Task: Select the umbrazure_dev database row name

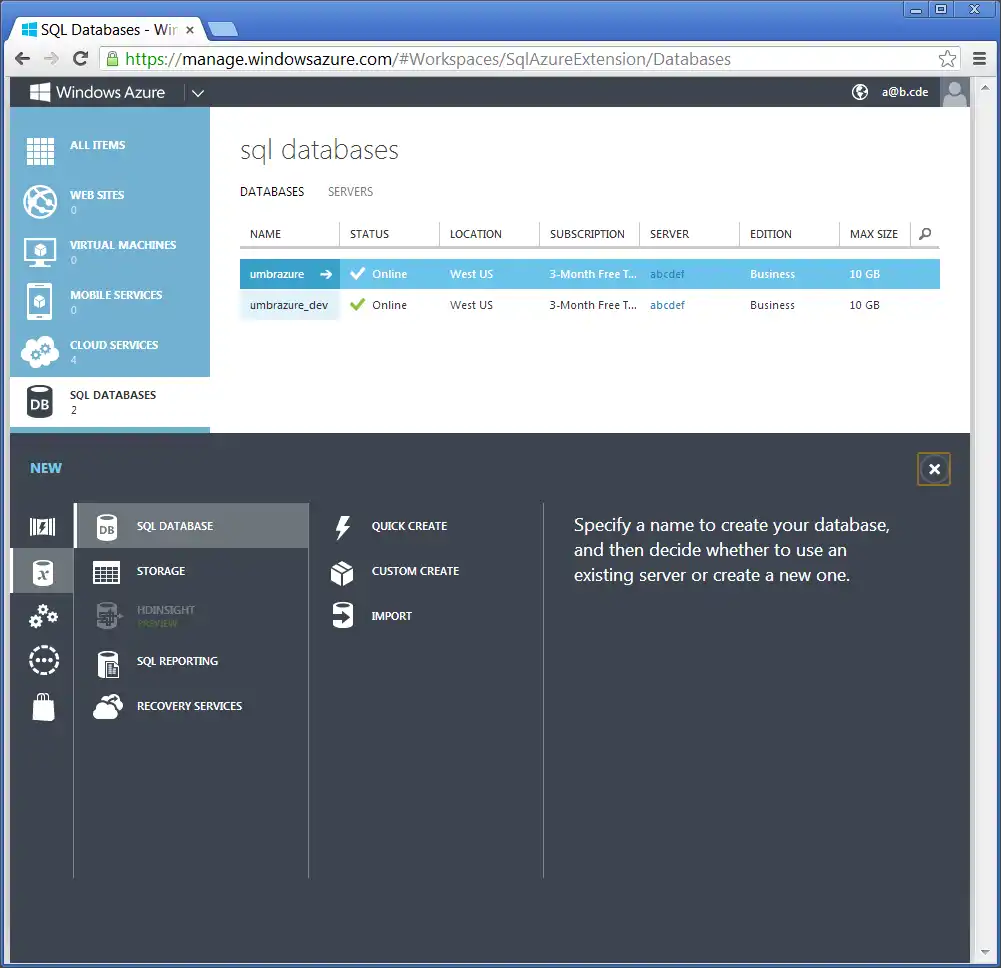Action: coord(289,305)
